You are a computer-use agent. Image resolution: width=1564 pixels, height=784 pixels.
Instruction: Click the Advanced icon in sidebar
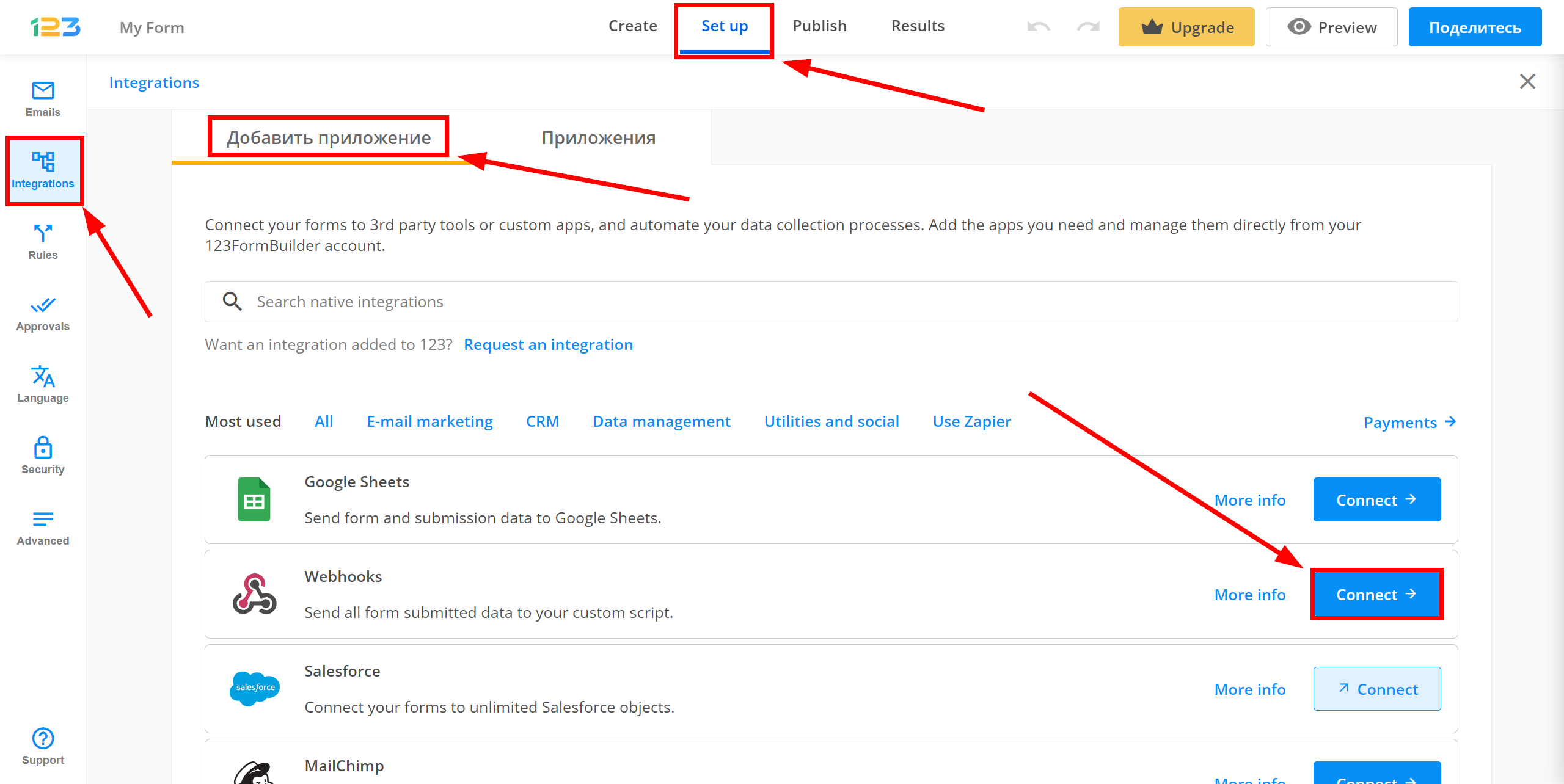point(42,526)
